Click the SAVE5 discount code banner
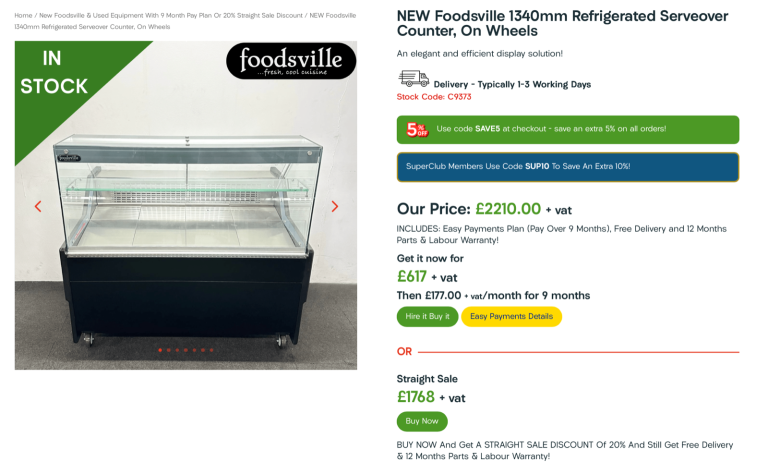The image size is (768, 474). pos(567,129)
